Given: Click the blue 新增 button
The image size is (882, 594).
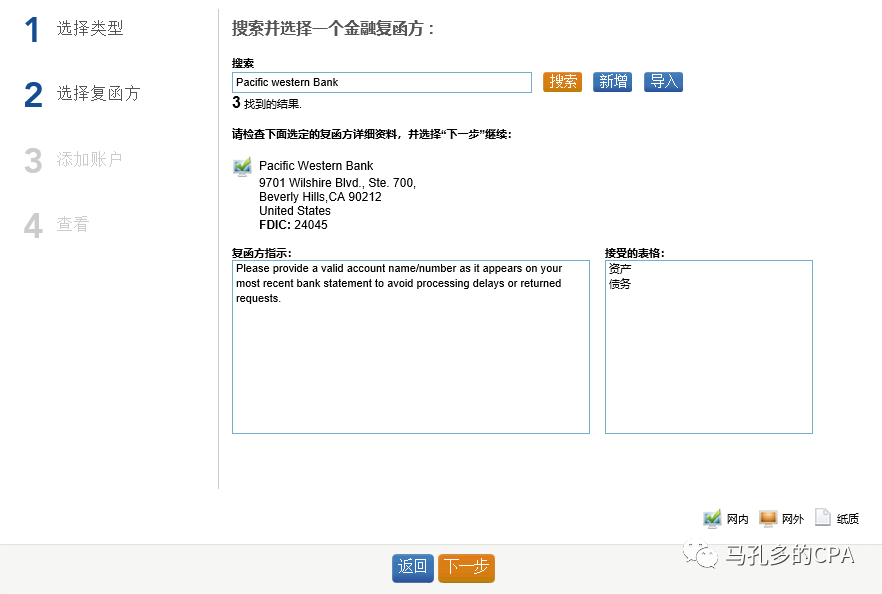Looking at the screenshot, I should point(613,82).
